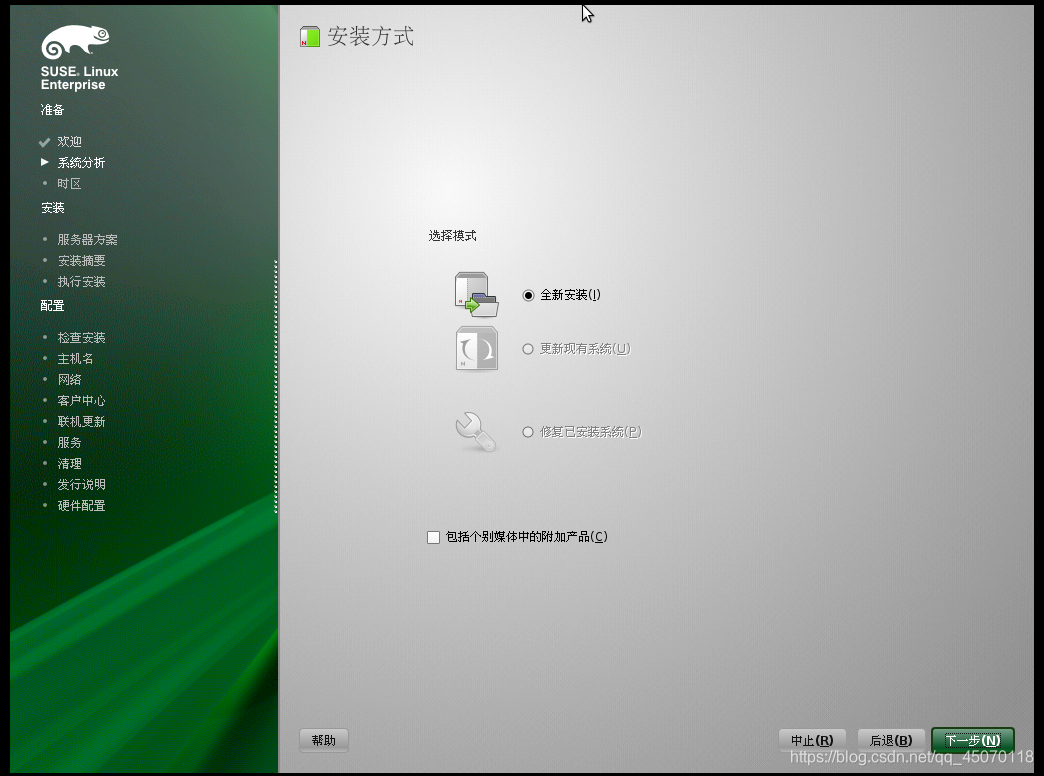Click the 中止(R) button
This screenshot has width=1044, height=776.
(812, 740)
